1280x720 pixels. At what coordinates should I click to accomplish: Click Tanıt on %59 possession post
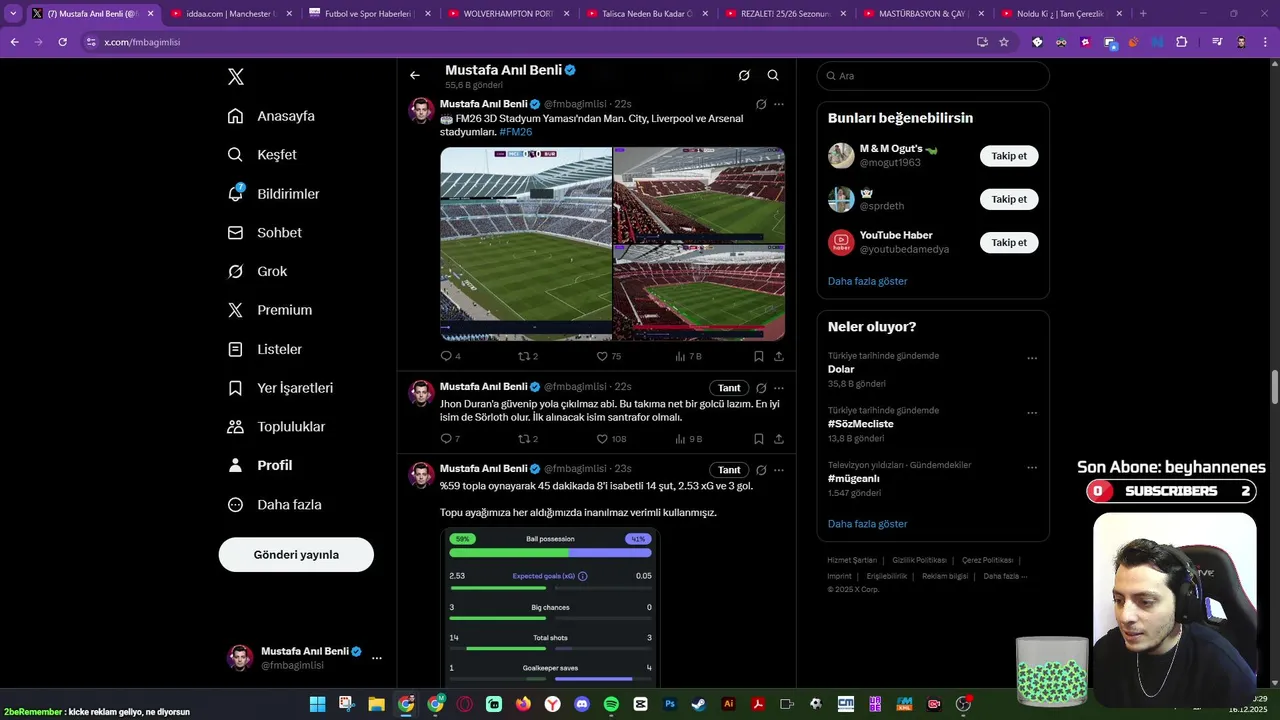(729, 470)
